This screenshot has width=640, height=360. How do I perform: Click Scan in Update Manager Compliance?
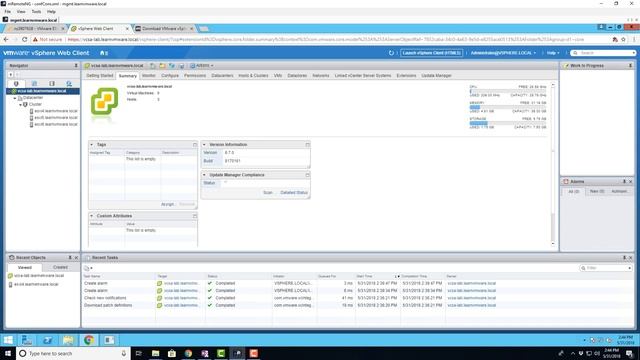268,193
